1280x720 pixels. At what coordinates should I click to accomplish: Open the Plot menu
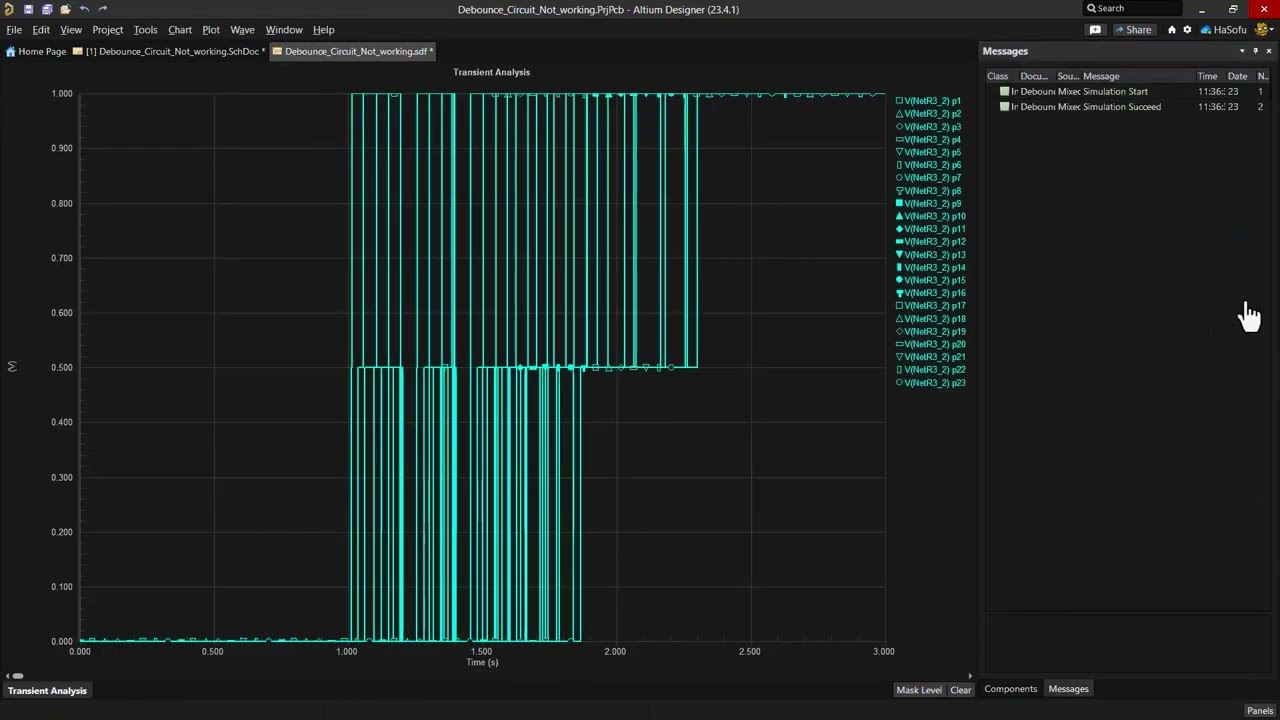pos(211,30)
